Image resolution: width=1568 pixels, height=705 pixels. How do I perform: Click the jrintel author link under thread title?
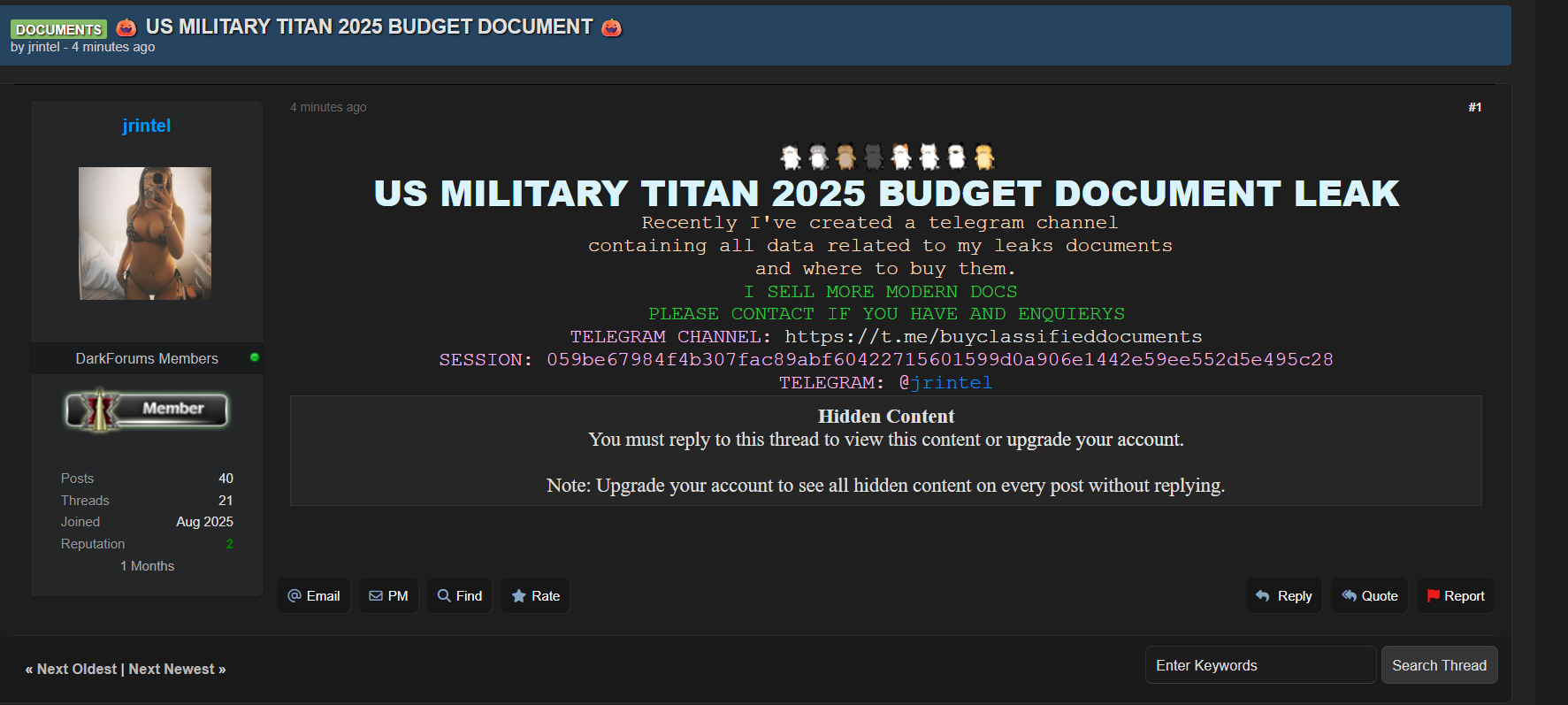pyautogui.click(x=44, y=47)
